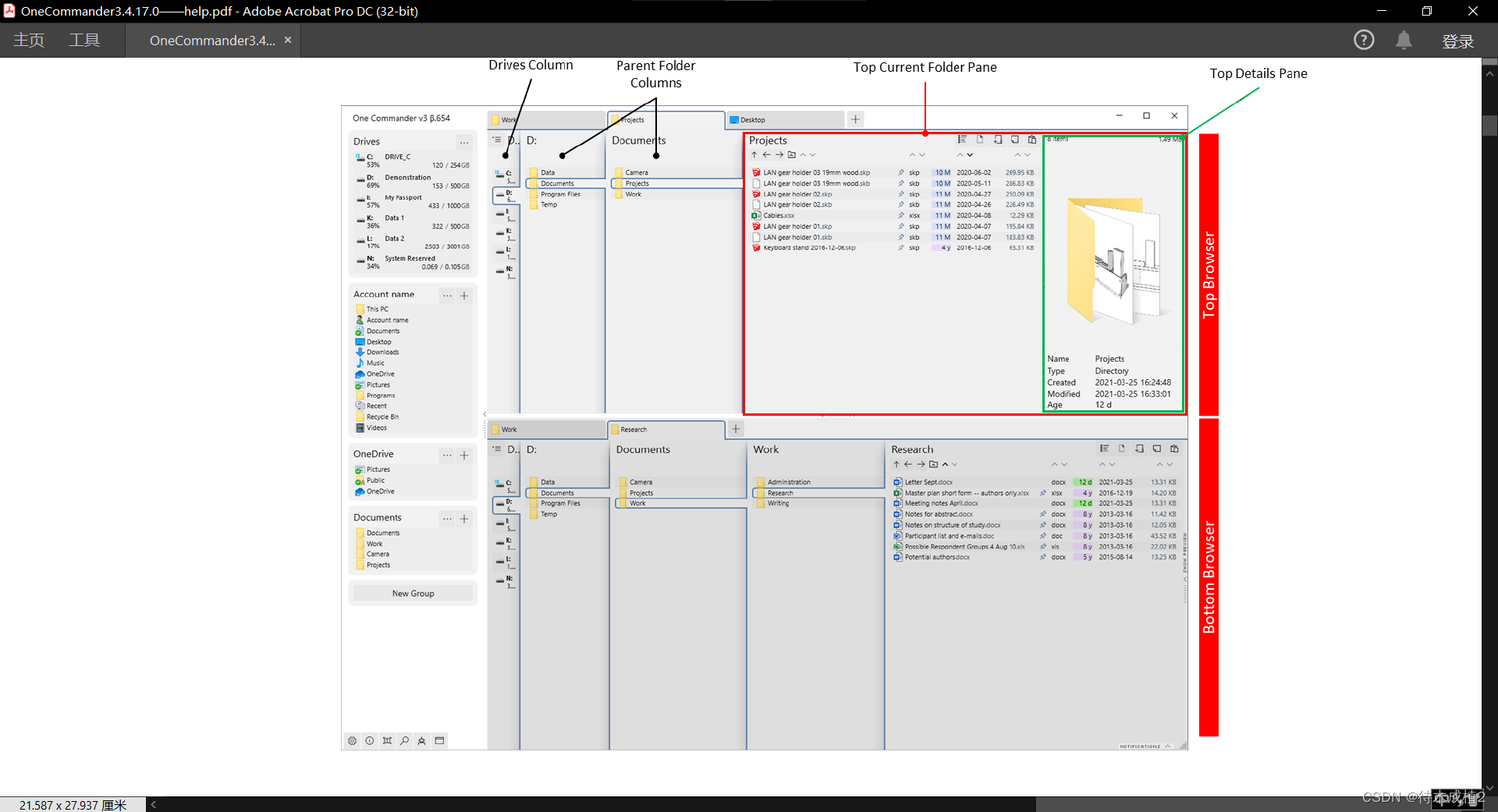
Task: Open the OneDrive group ellipsis menu
Action: (x=447, y=455)
